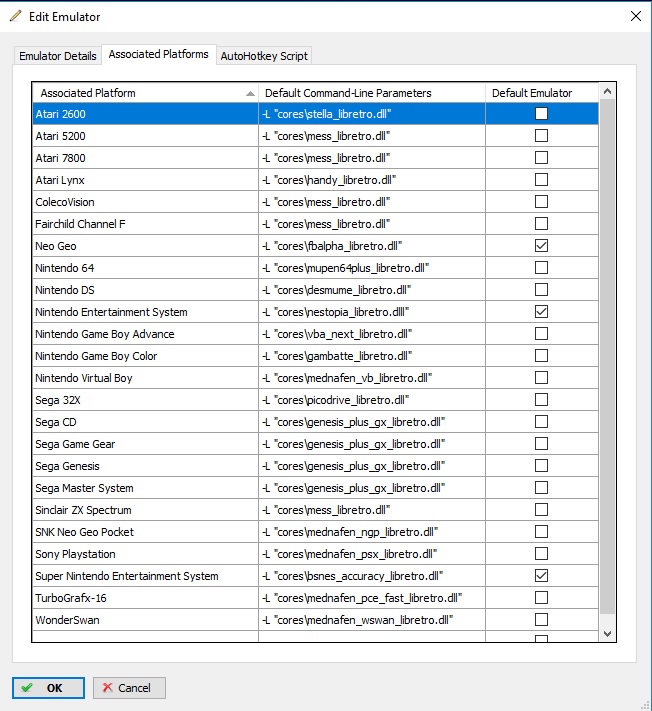Screen dimensions: 652x711
Task: Select the Associated Platforms tab
Action: pyautogui.click(x=159, y=54)
